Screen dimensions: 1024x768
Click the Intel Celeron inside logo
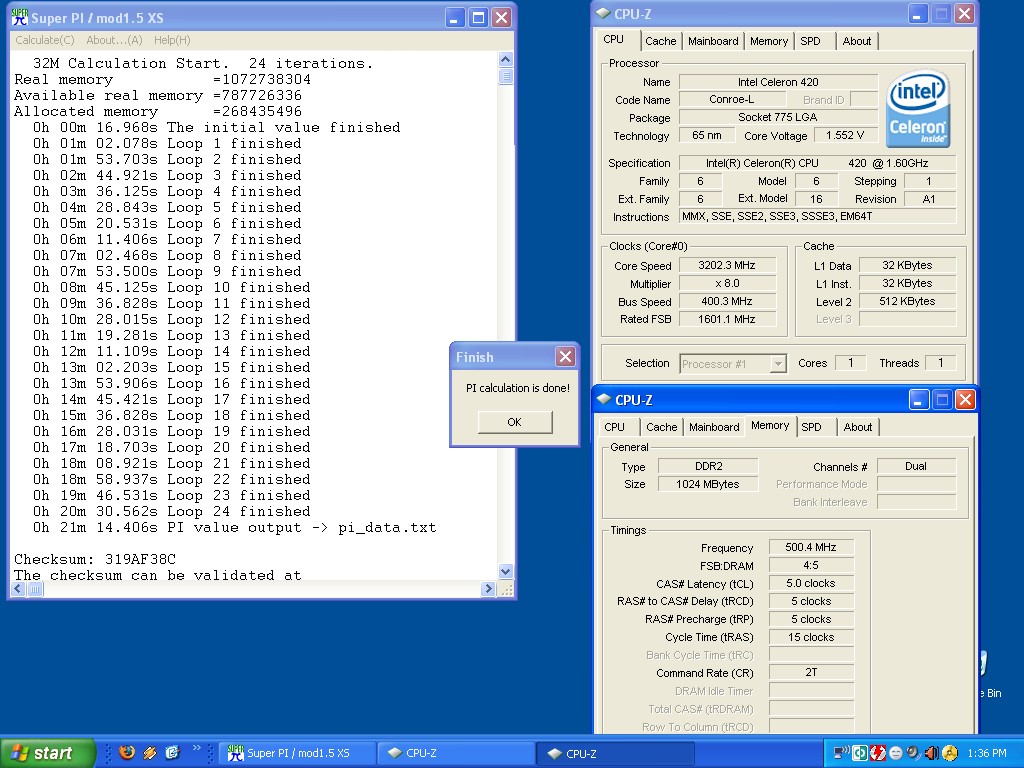click(x=918, y=108)
